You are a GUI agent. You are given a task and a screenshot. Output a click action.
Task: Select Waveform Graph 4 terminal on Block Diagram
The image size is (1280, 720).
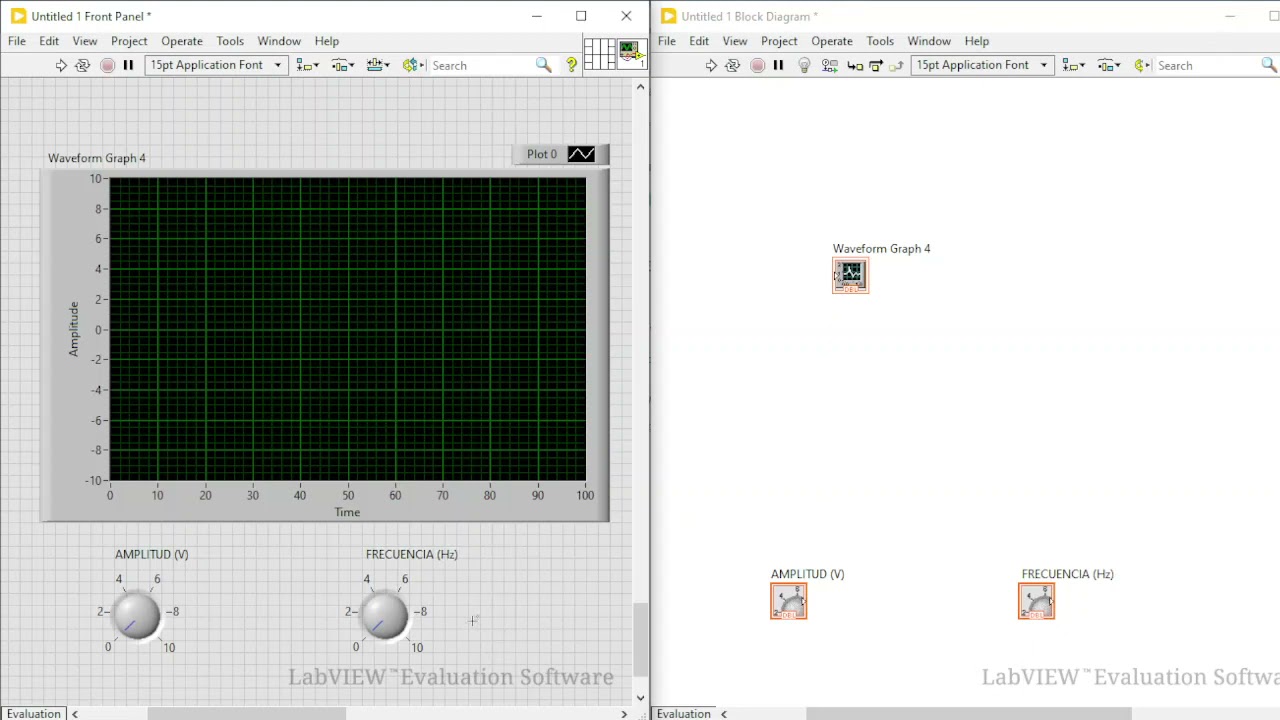pyautogui.click(x=851, y=276)
